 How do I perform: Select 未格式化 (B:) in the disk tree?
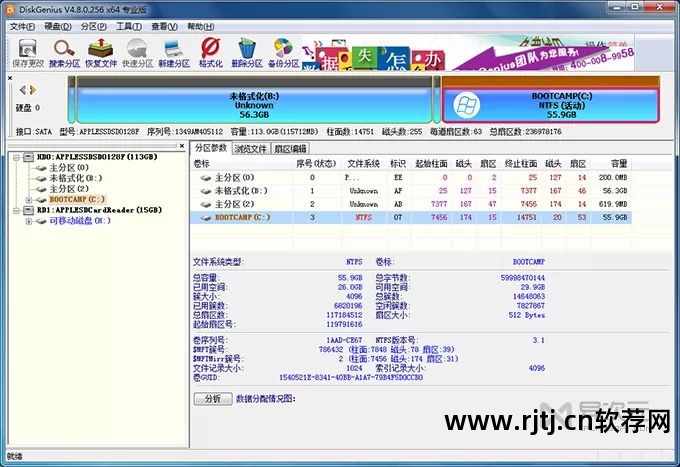click(x=75, y=178)
